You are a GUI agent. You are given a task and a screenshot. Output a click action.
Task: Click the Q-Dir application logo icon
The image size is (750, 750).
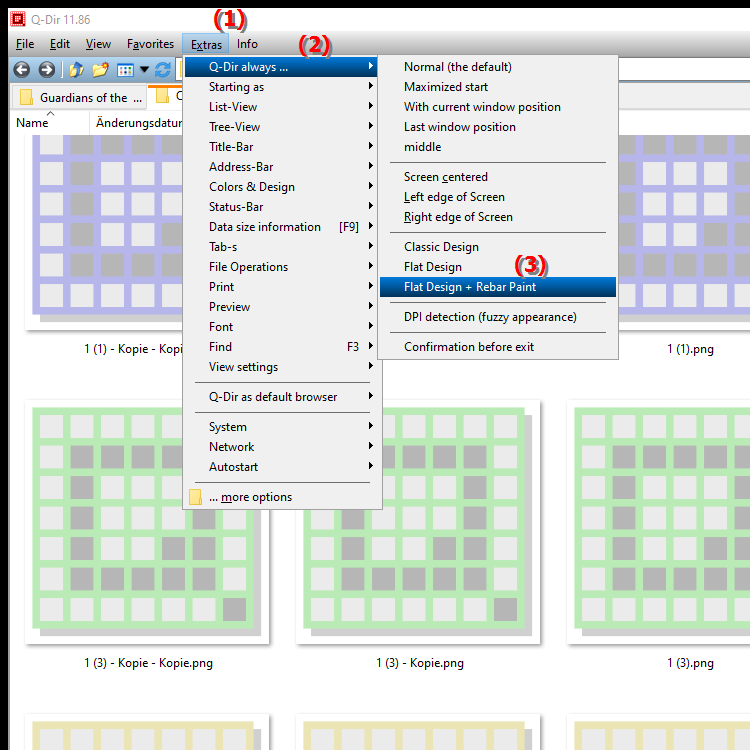[18, 19]
